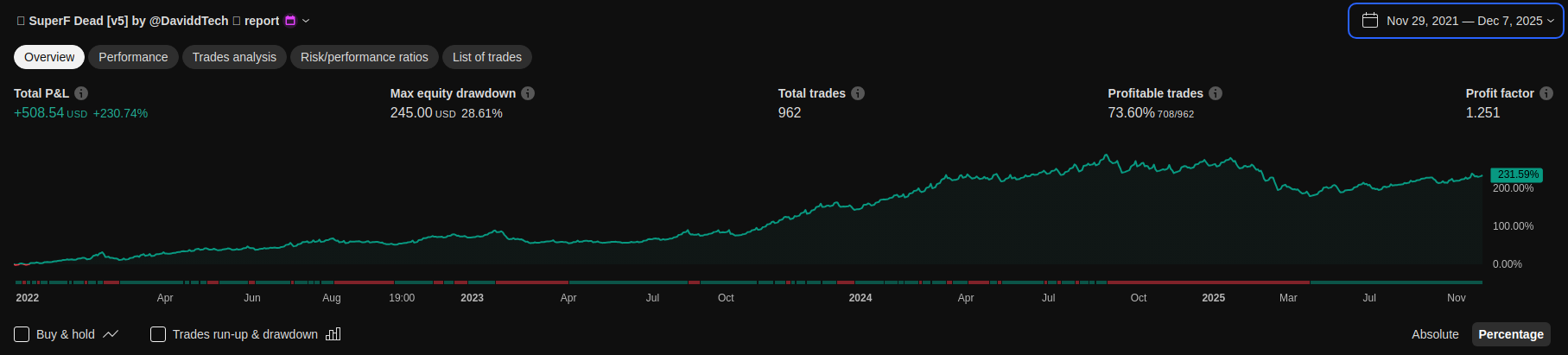Image resolution: width=1568 pixels, height=355 pixels.
Task: Click info icon next to Total trades
Action: [x=858, y=93]
